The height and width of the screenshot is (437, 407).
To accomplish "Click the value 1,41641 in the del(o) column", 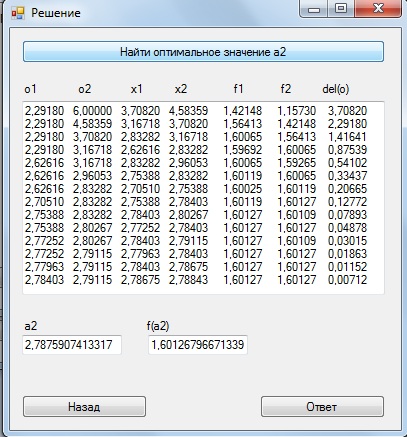I will 347,137.
